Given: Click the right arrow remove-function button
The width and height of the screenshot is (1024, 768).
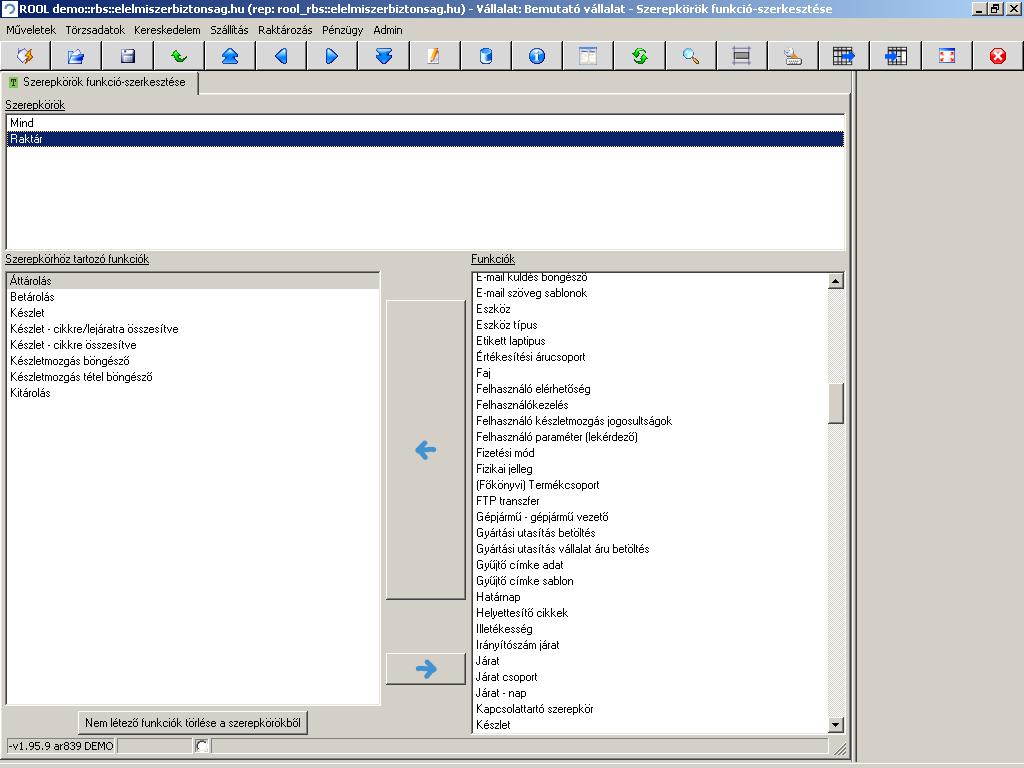Looking at the screenshot, I should pyautogui.click(x=426, y=669).
